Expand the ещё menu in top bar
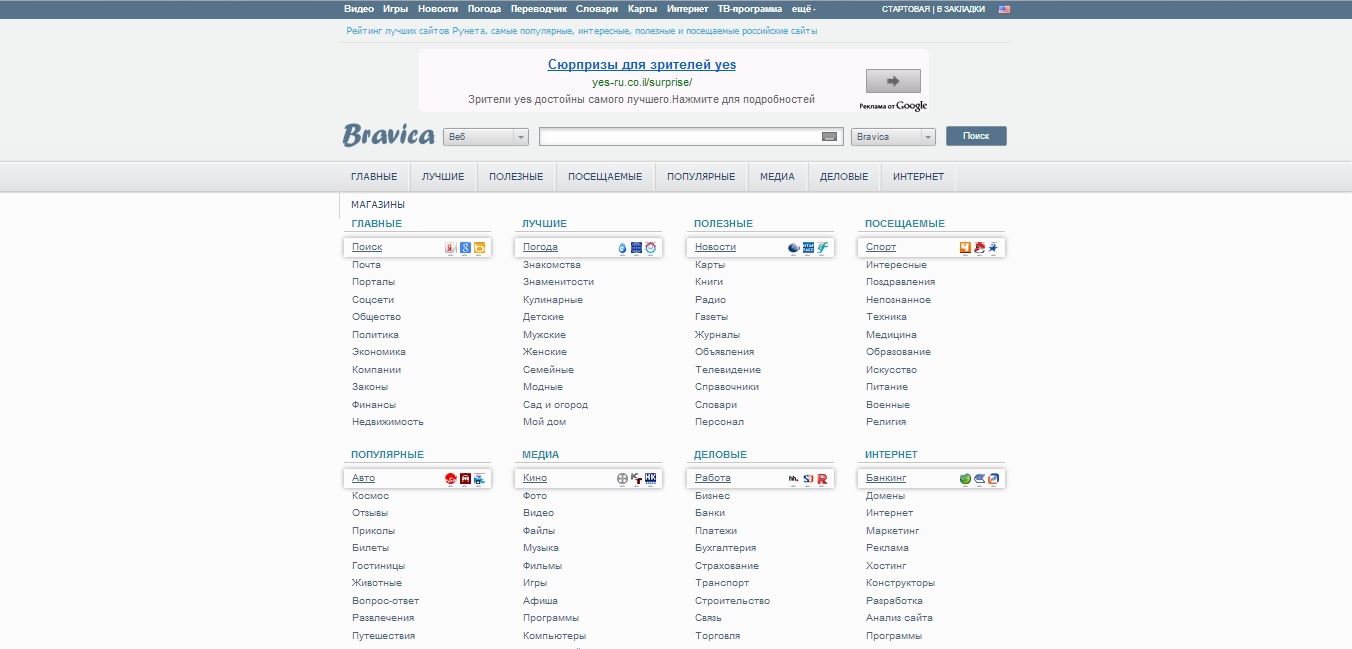Image resolution: width=1352 pixels, height=649 pixels. pyautogui.click(x=804, y=9)
